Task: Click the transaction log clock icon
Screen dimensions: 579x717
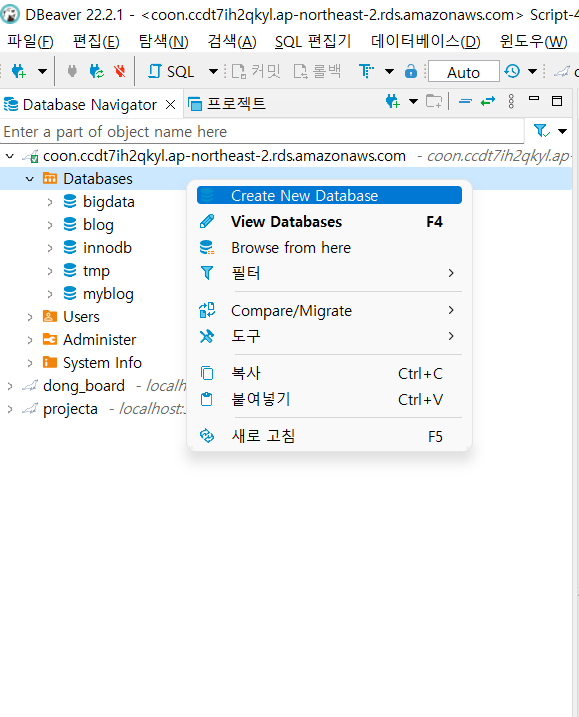Action: tap(512, 71)
